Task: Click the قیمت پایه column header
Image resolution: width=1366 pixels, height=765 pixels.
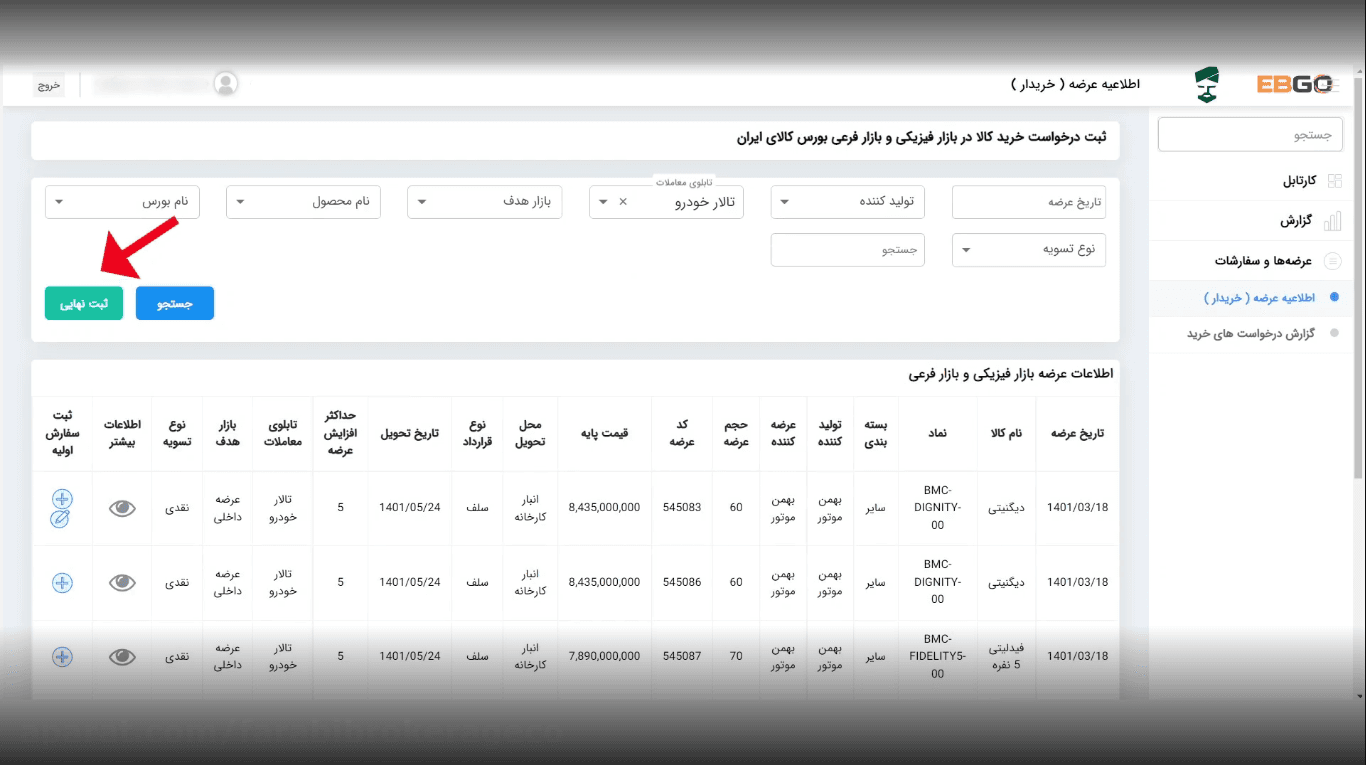Action: [605, 434]
